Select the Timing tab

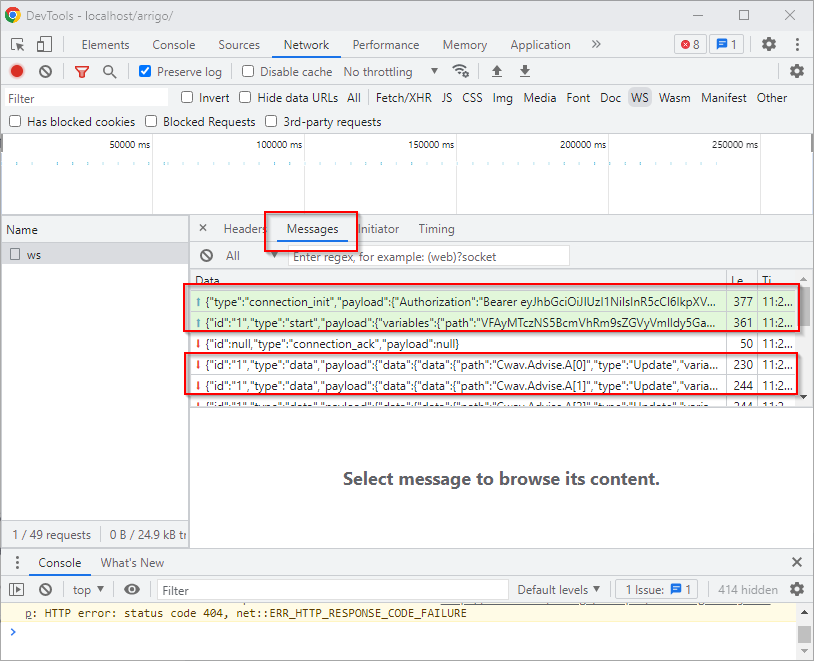tap(436, 228)
